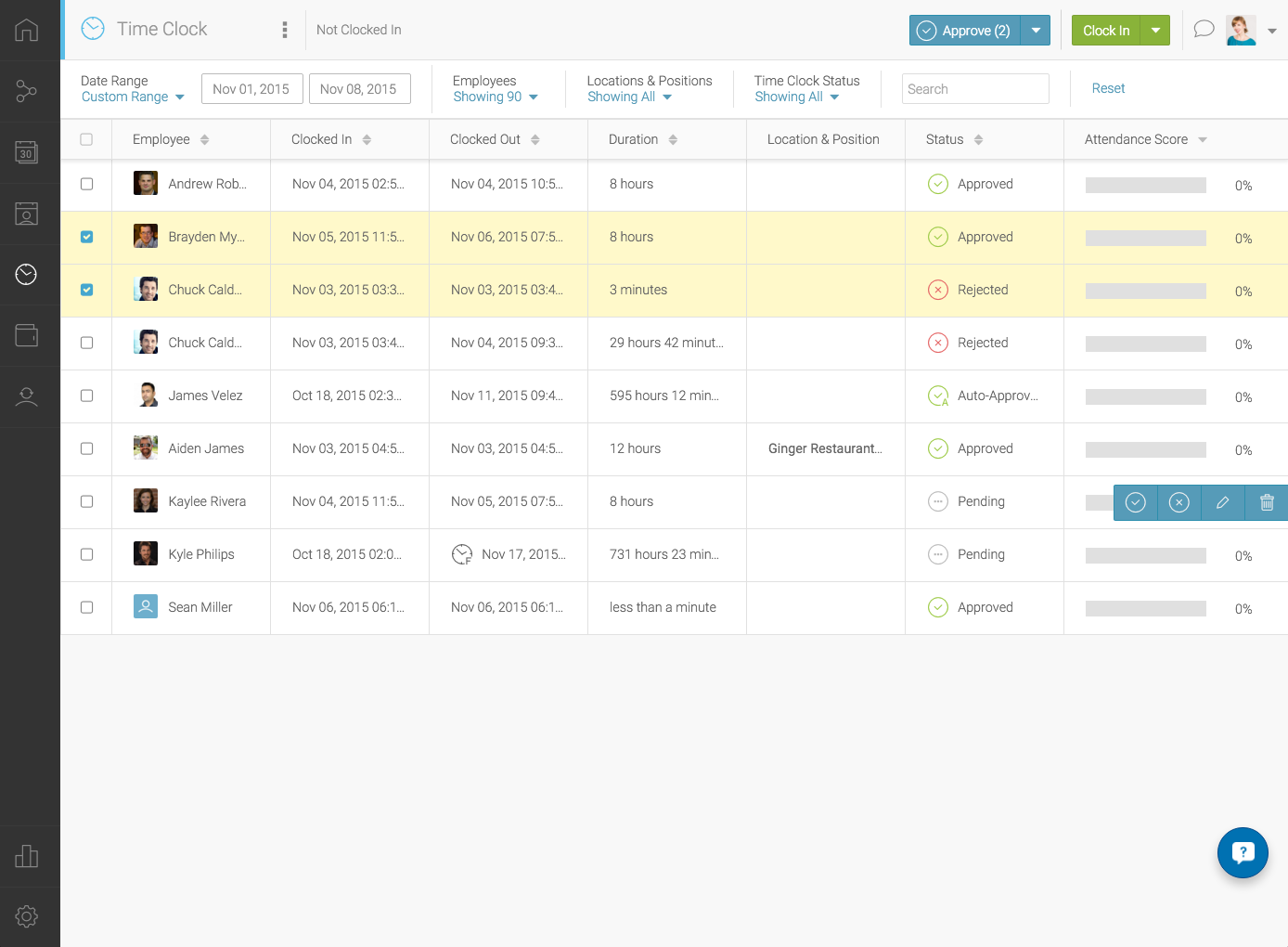Expand the arrow next to Clock In
Viewport: 1288px width, 947px height.
(1155, 31)
